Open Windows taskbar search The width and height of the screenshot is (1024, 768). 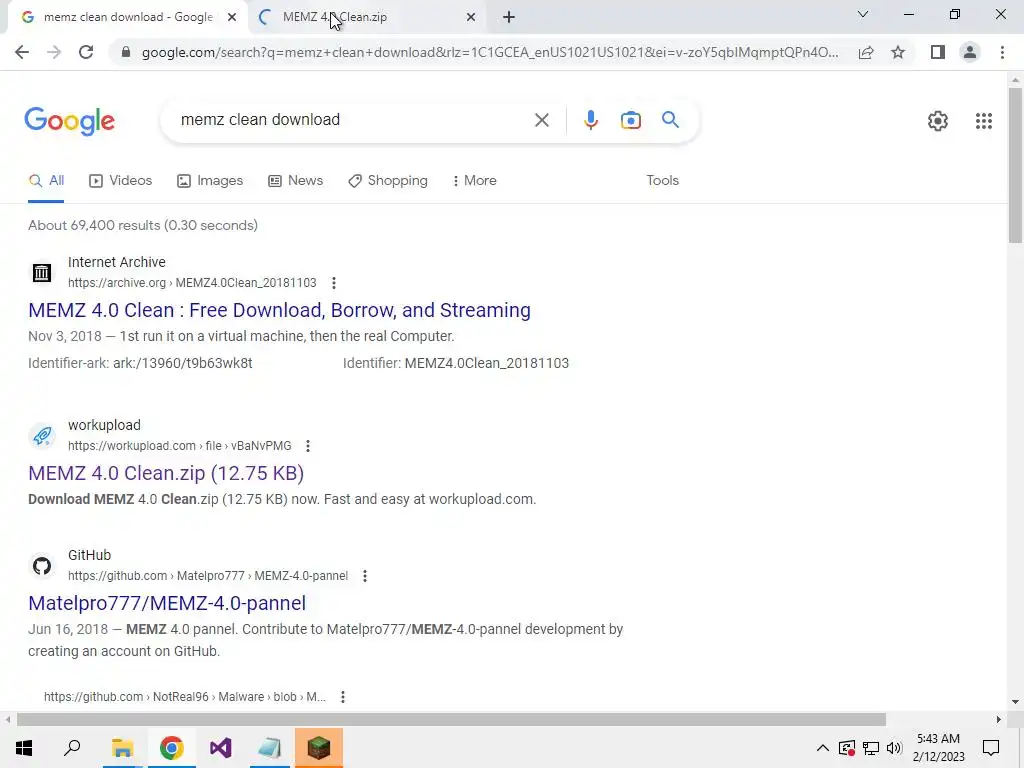72,748
